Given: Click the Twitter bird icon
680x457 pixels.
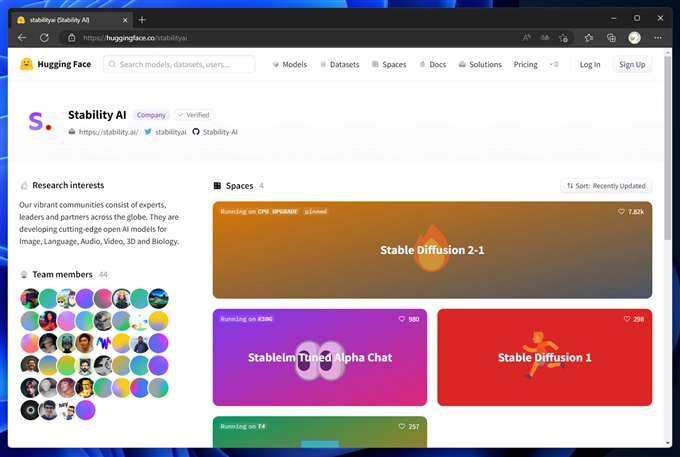Looking at the screenshot, I should click(148, 131).
